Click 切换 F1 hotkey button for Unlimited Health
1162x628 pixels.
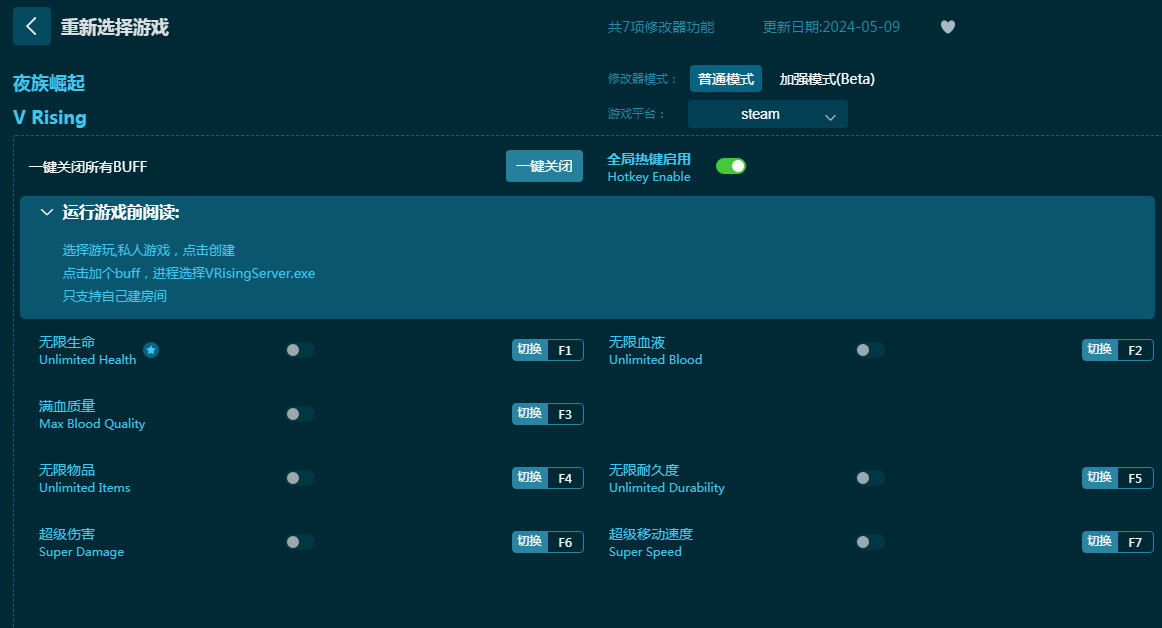coord(548,350)
